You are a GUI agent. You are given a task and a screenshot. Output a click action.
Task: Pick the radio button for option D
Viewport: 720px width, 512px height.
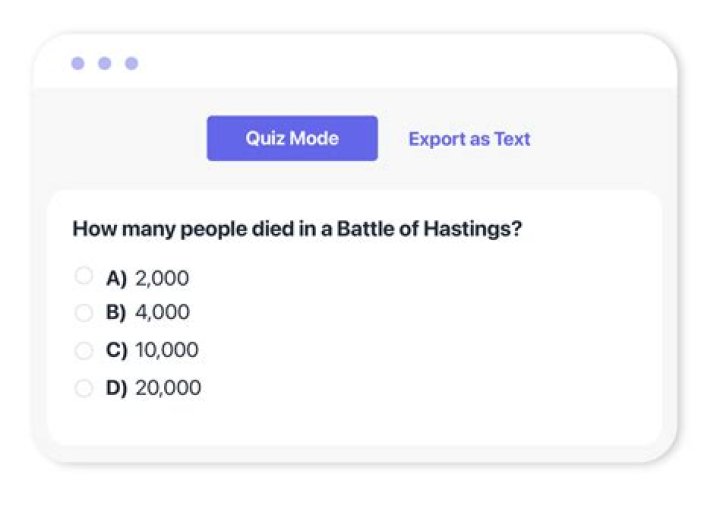pyautogui.click(x=84, y=388)
